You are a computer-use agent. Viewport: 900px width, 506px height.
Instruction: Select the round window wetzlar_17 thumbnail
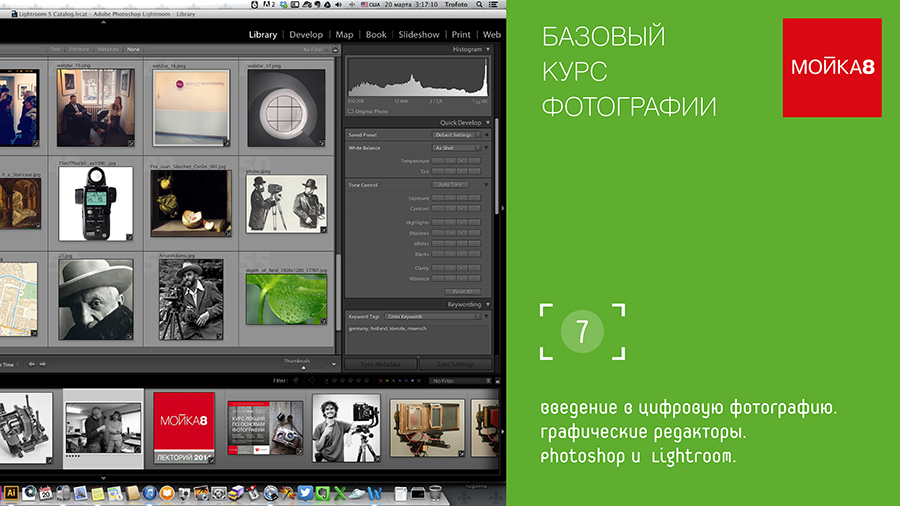click(286, 108)
